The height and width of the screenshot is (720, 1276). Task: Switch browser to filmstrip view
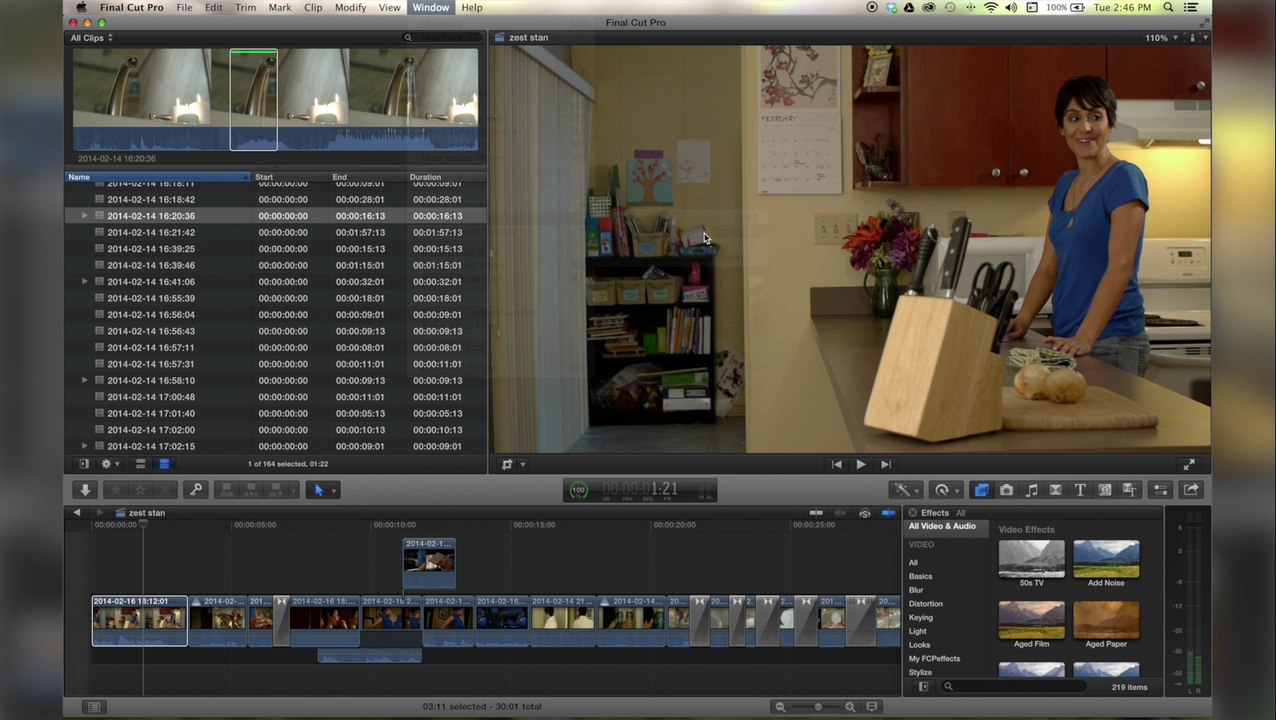coord(140,464)
